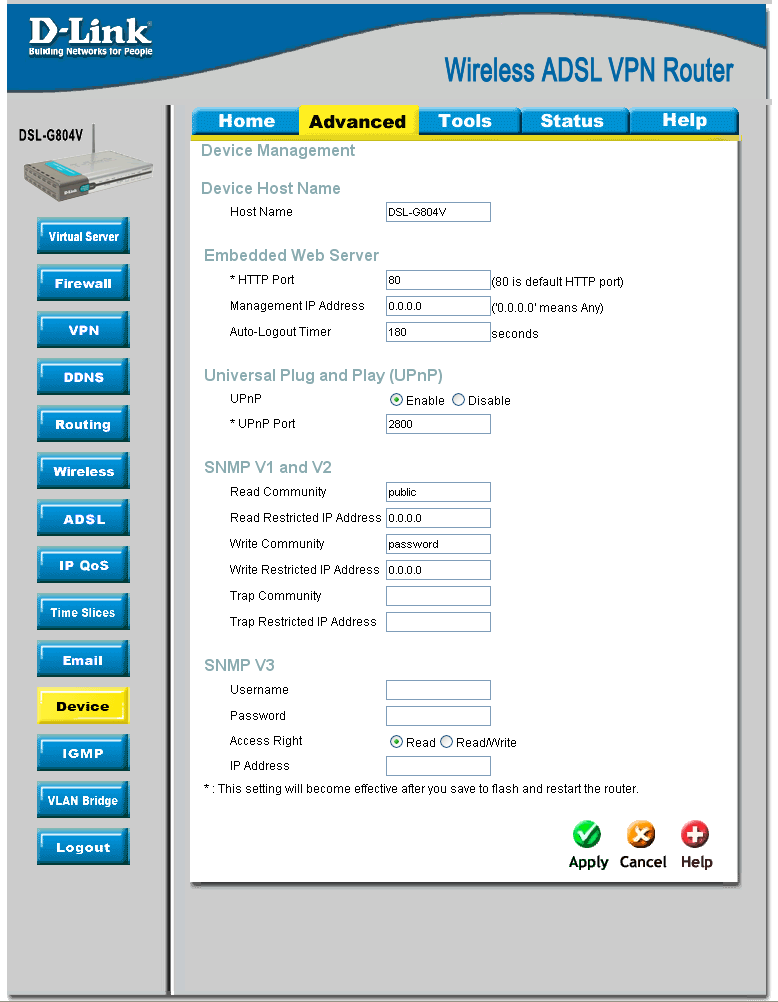The height and width of the screenshot is (1002, 778).
Task: Choose Read/Write access right
Action: pos(446,742)
